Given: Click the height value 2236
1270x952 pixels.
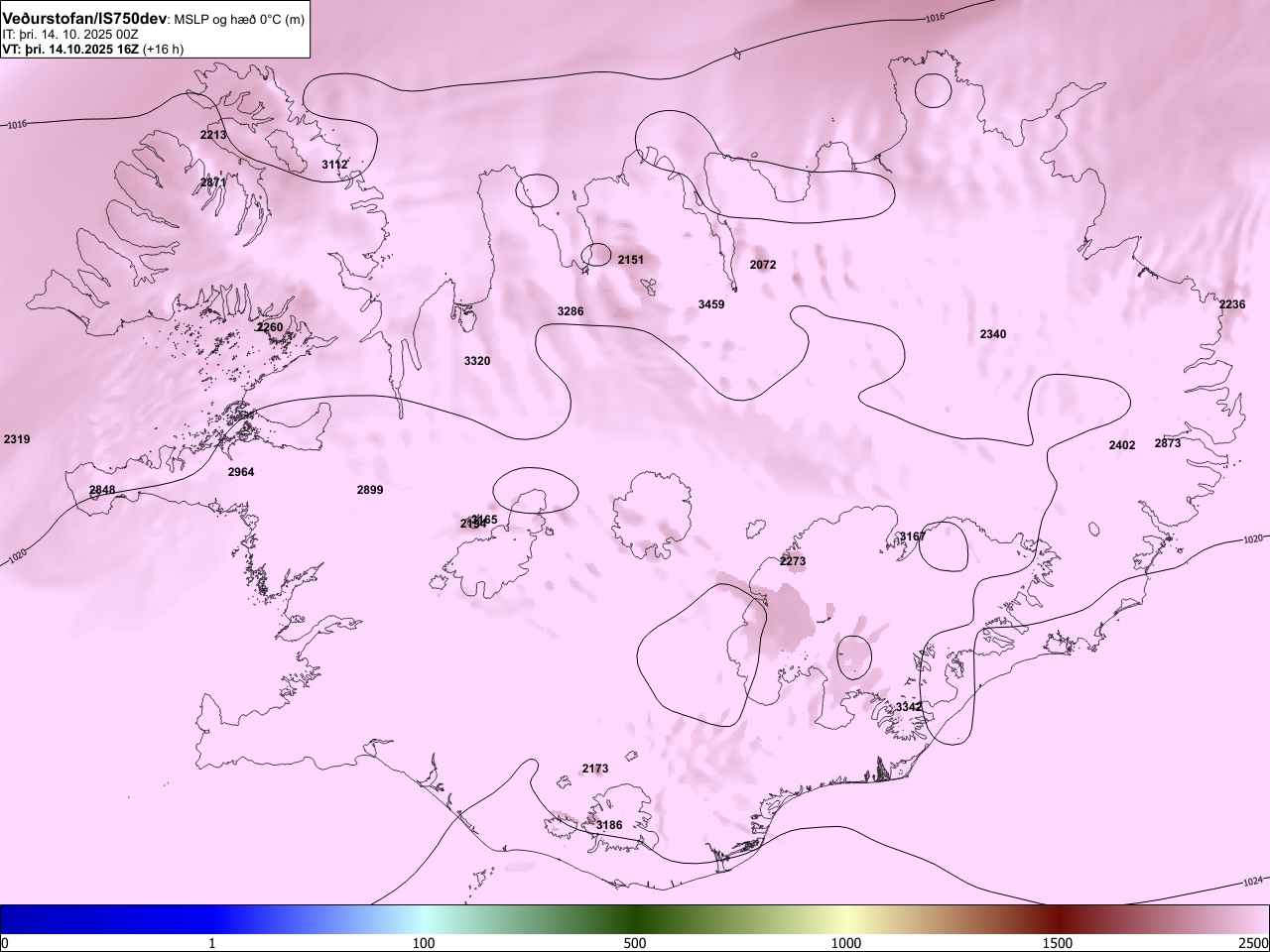Looking at the screenshot, I should (1232, 304).
